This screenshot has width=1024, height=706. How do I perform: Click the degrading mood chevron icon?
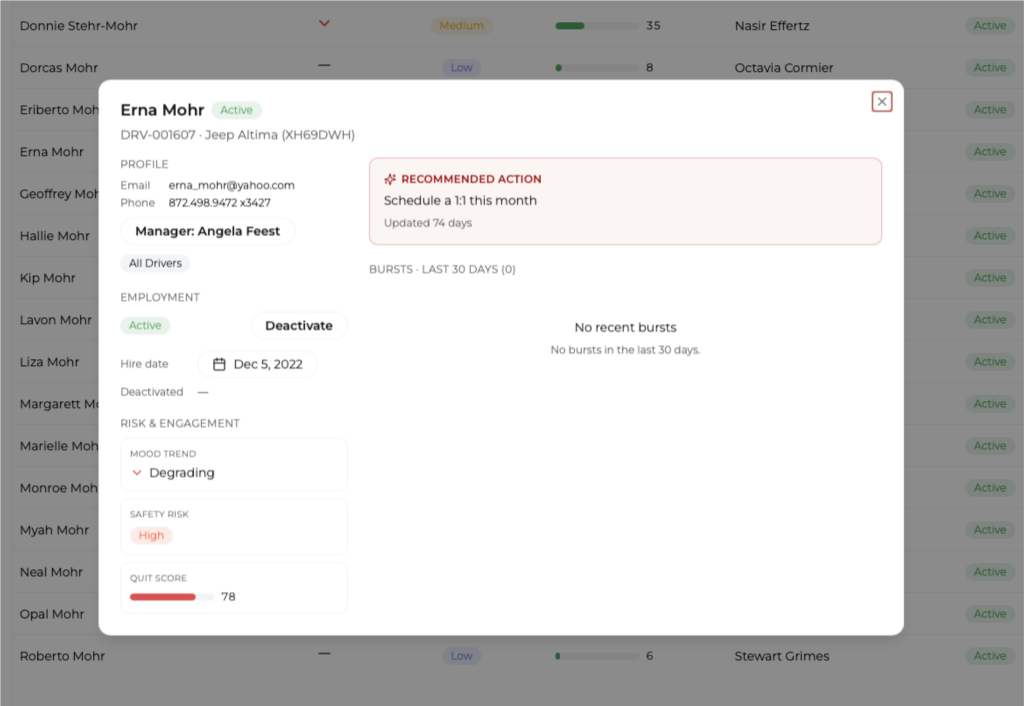(136, 472)
